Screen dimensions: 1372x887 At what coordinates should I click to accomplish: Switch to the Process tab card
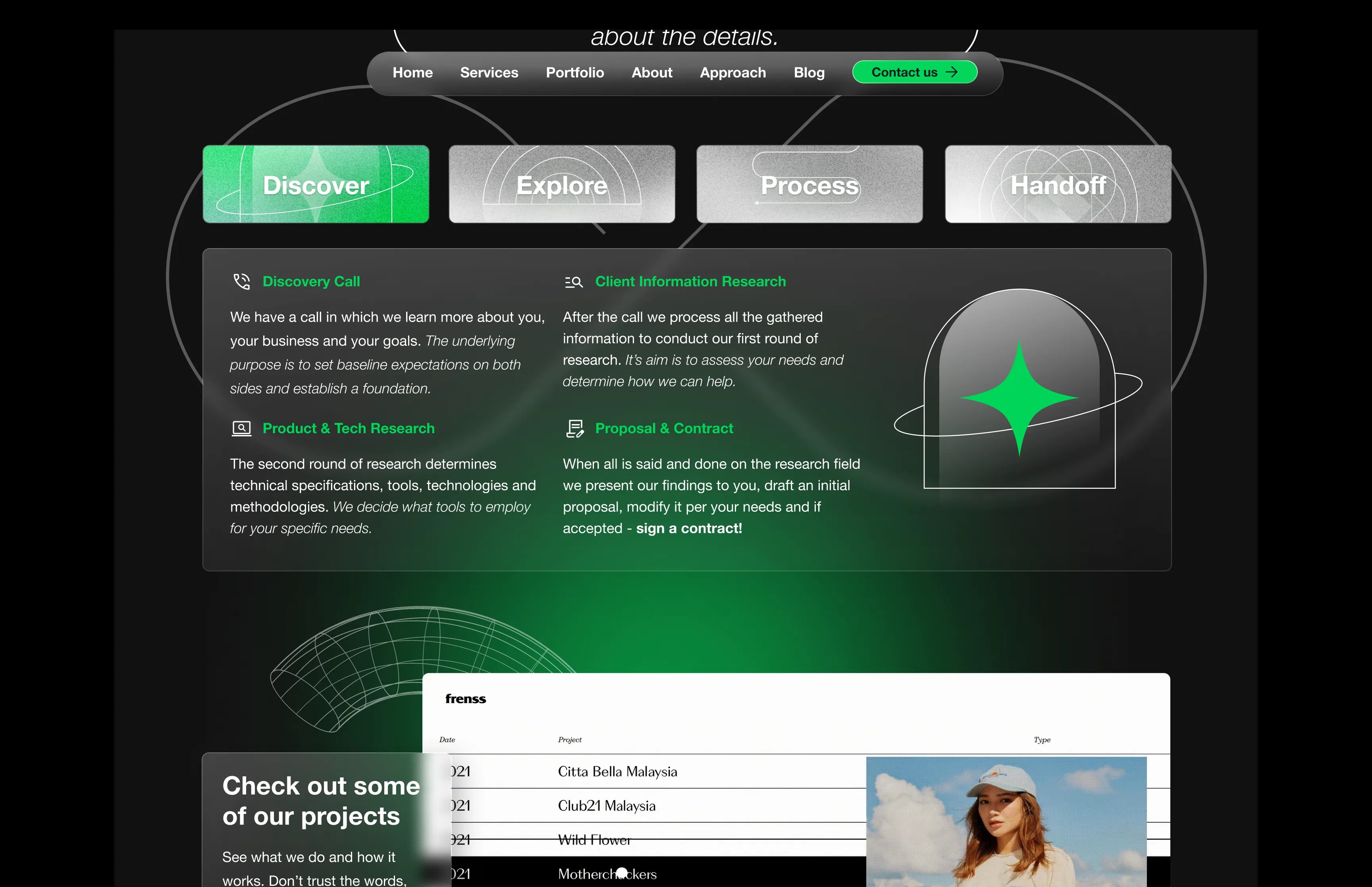[x=809, y=184]
